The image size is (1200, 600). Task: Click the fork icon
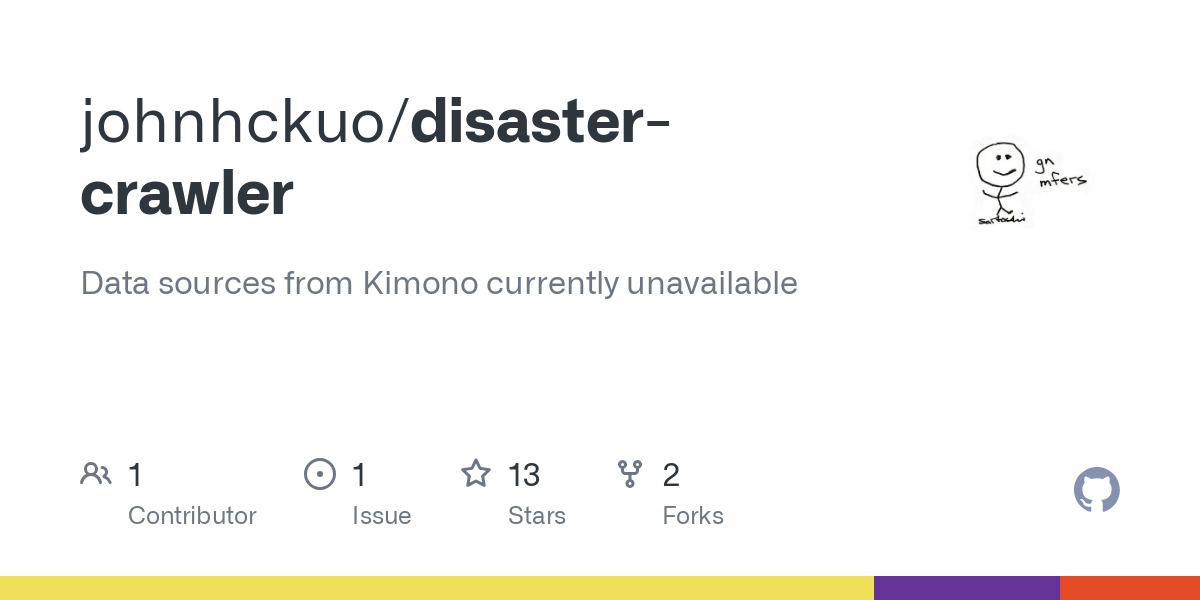tap(630, 474)
